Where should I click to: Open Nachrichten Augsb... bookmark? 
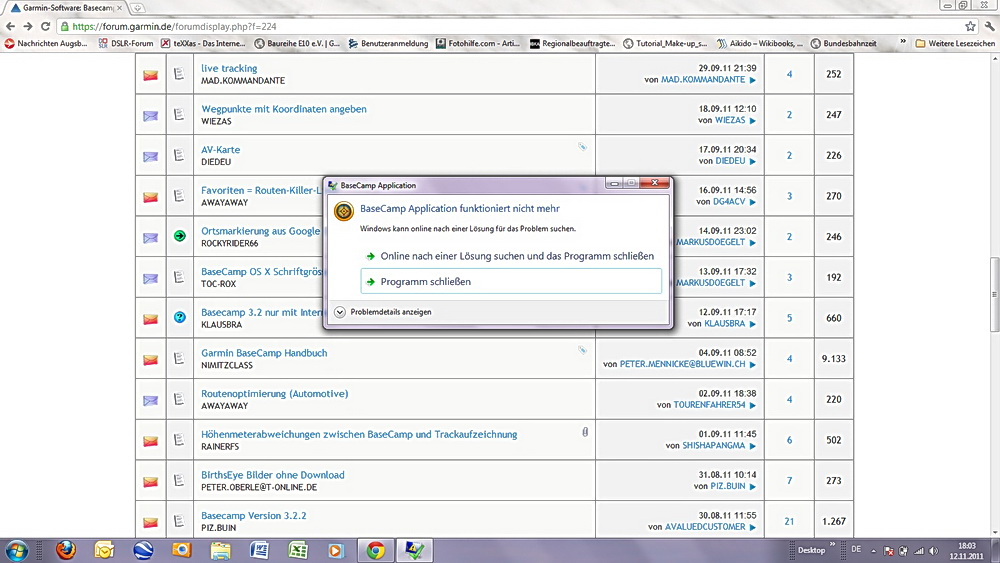point(45,43)
